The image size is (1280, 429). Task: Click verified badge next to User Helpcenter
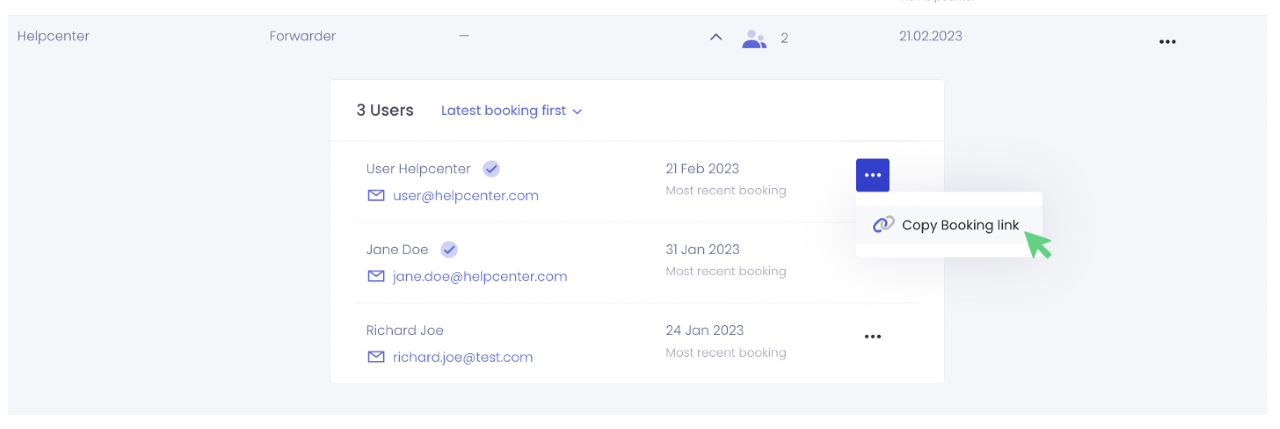(491, 169)
